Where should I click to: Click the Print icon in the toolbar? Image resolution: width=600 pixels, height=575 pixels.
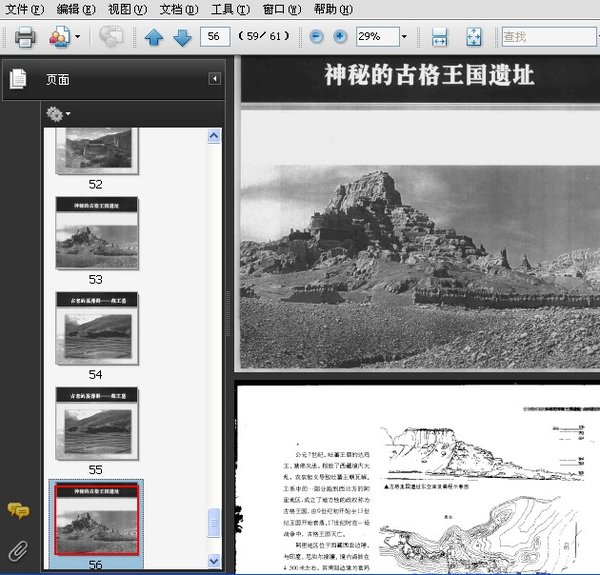(25, 38)
